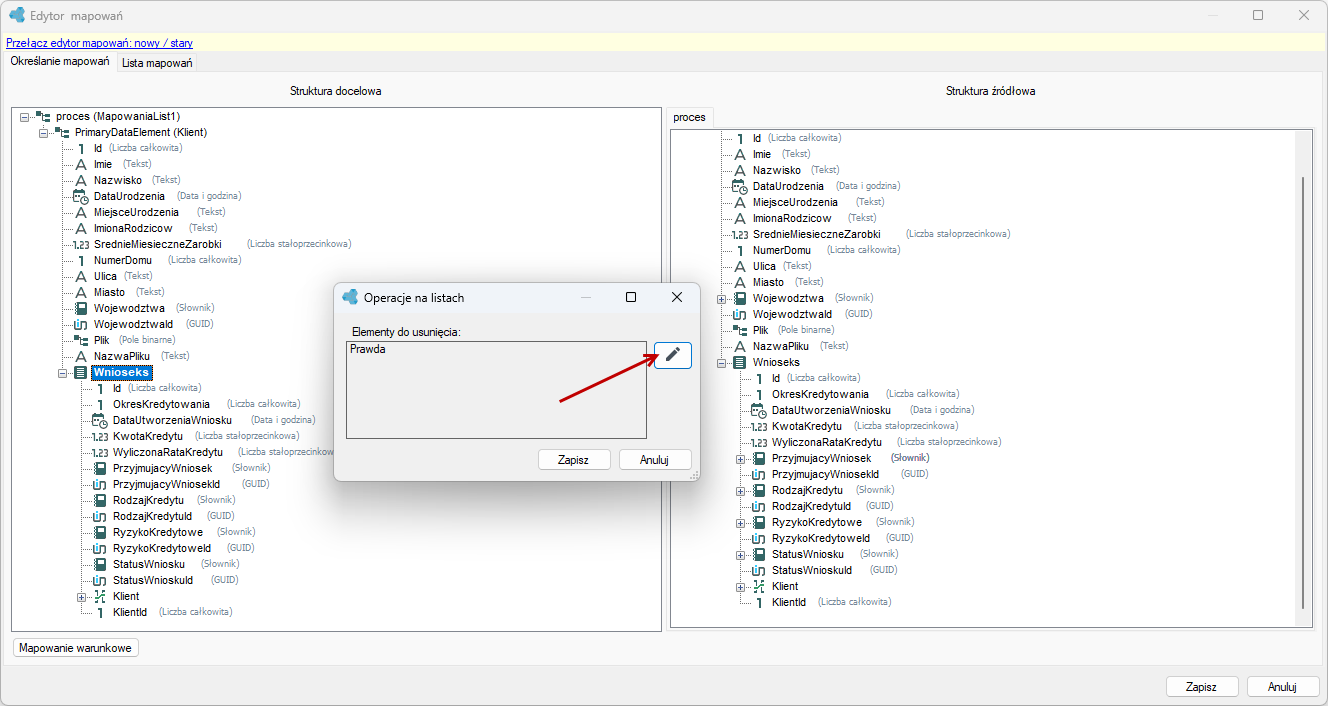Screen dimensions: 1328x706
Task: Click Zapisz at the bottom of Edytor mapowań
Action: 1201,687
